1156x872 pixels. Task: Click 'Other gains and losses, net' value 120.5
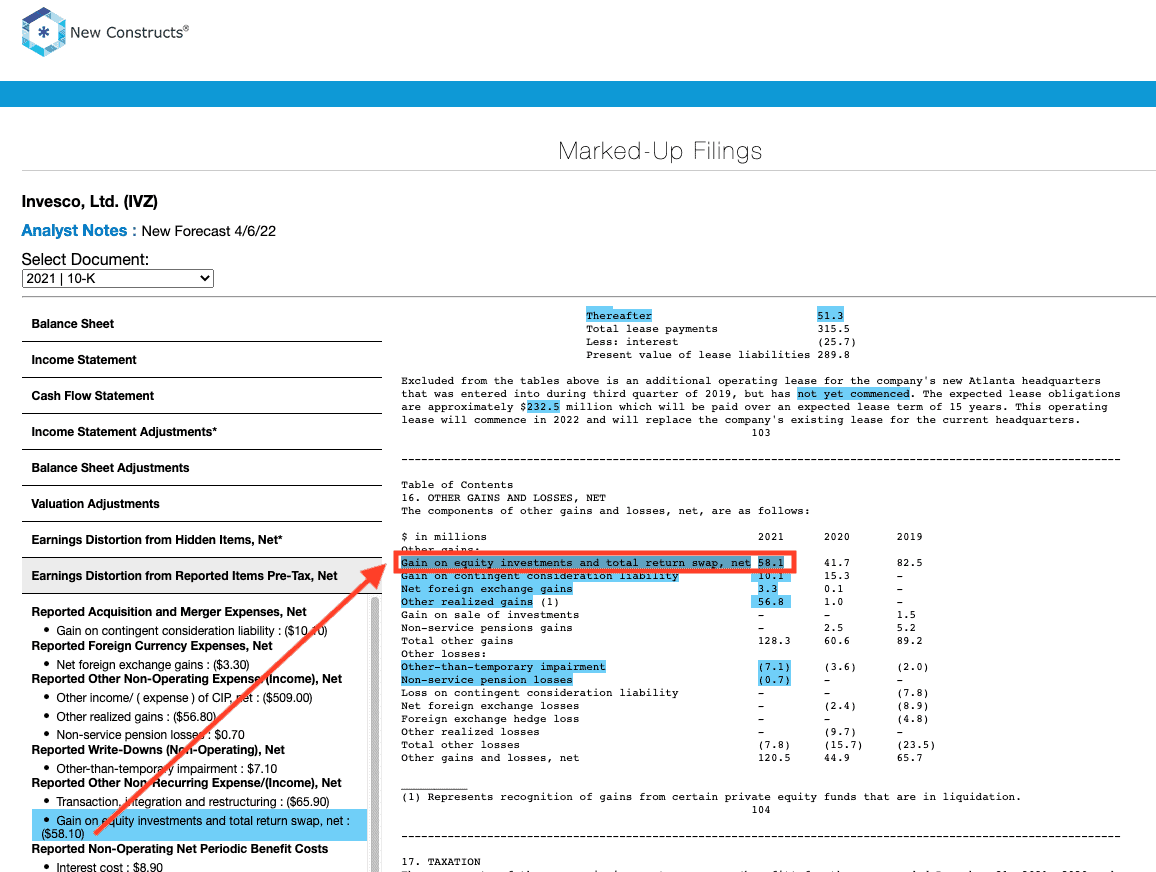[x=774, y=758]
